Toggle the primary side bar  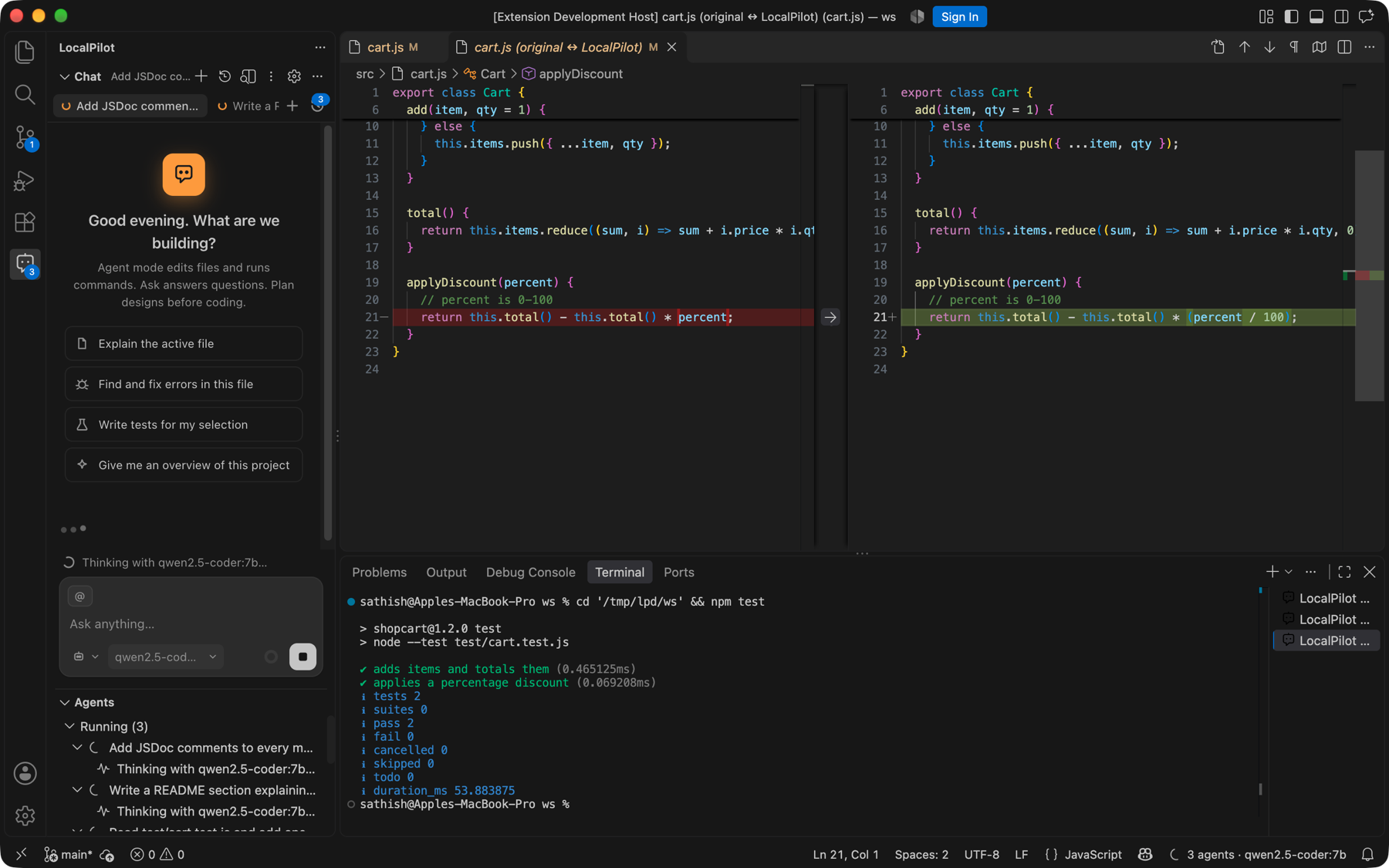click(x=1291, y=16)
